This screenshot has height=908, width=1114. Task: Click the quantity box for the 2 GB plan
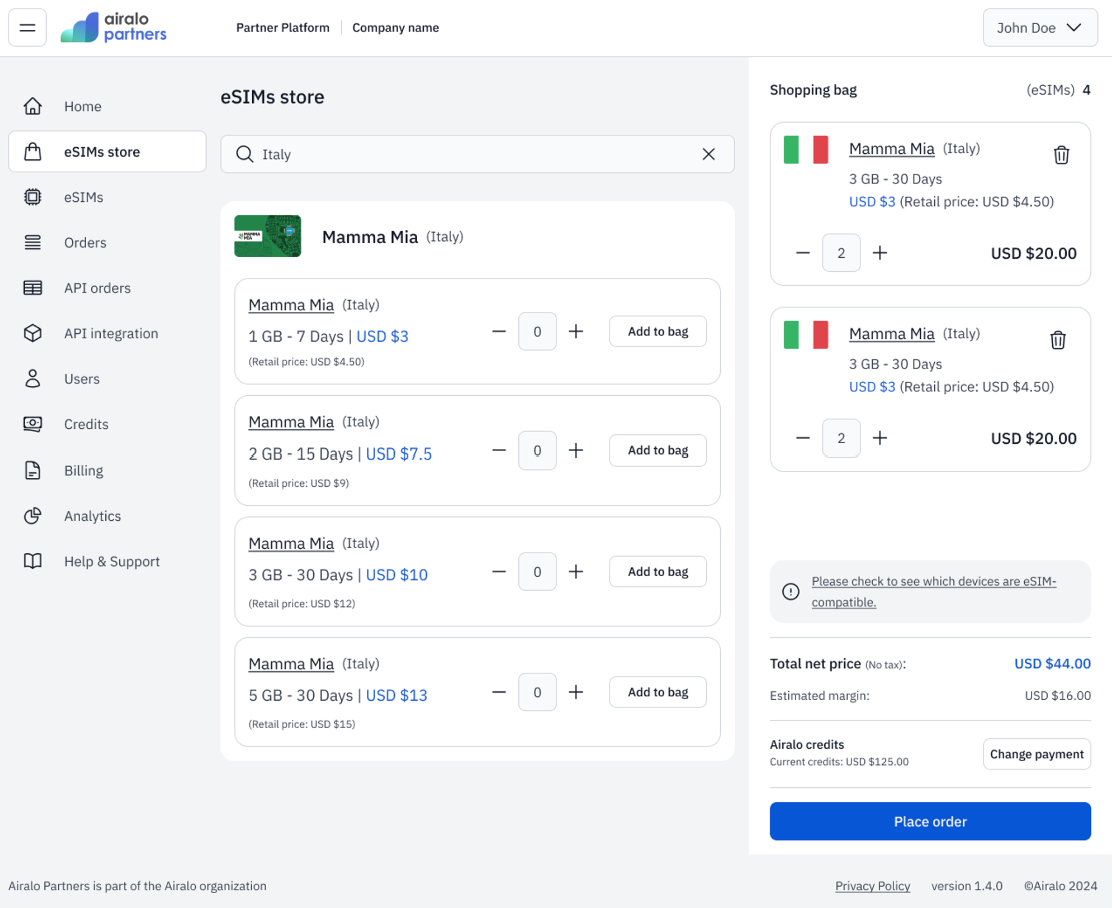[x=537, y=450]
